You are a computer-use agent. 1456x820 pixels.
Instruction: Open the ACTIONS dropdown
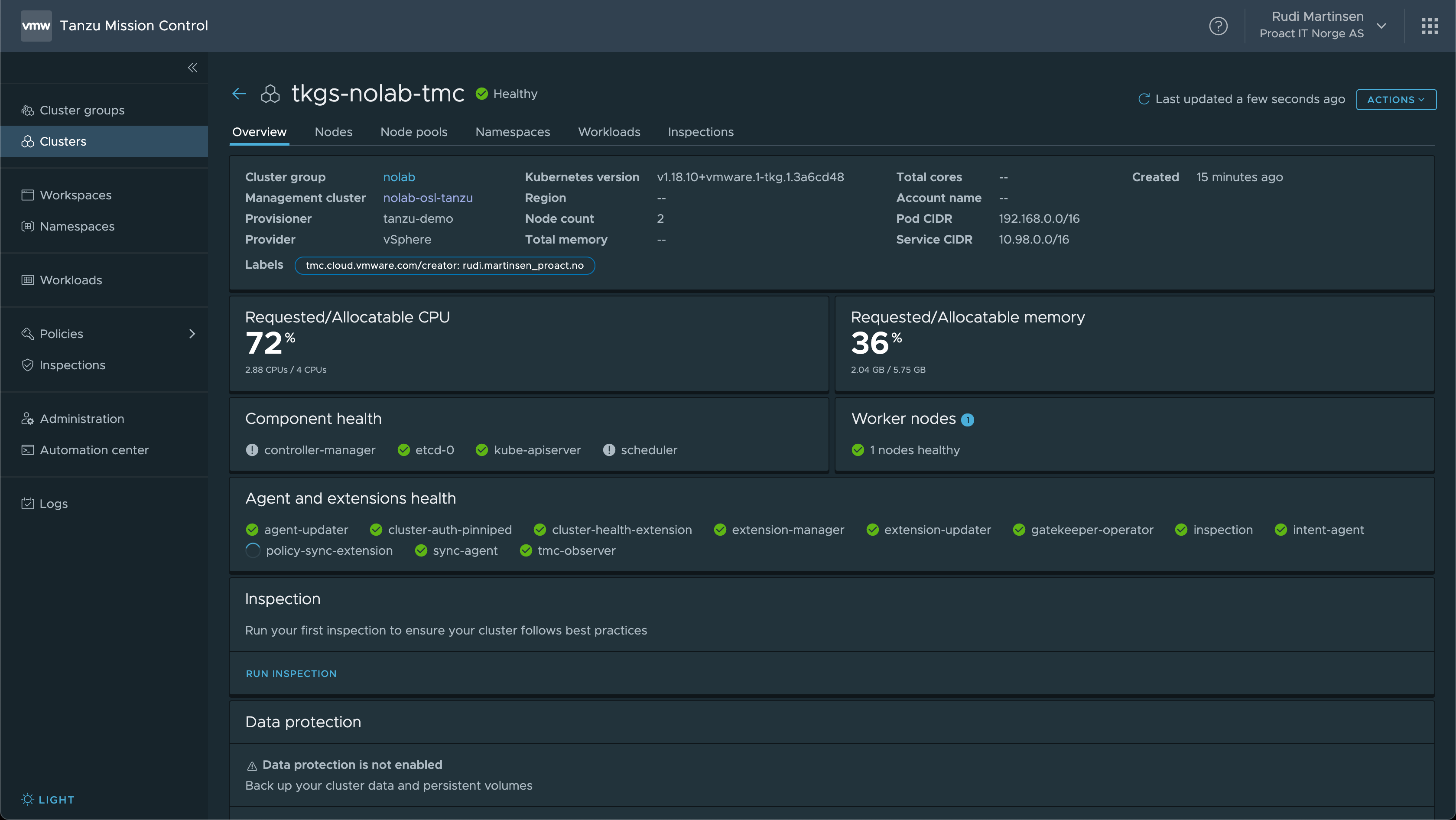click(1396, 99)
